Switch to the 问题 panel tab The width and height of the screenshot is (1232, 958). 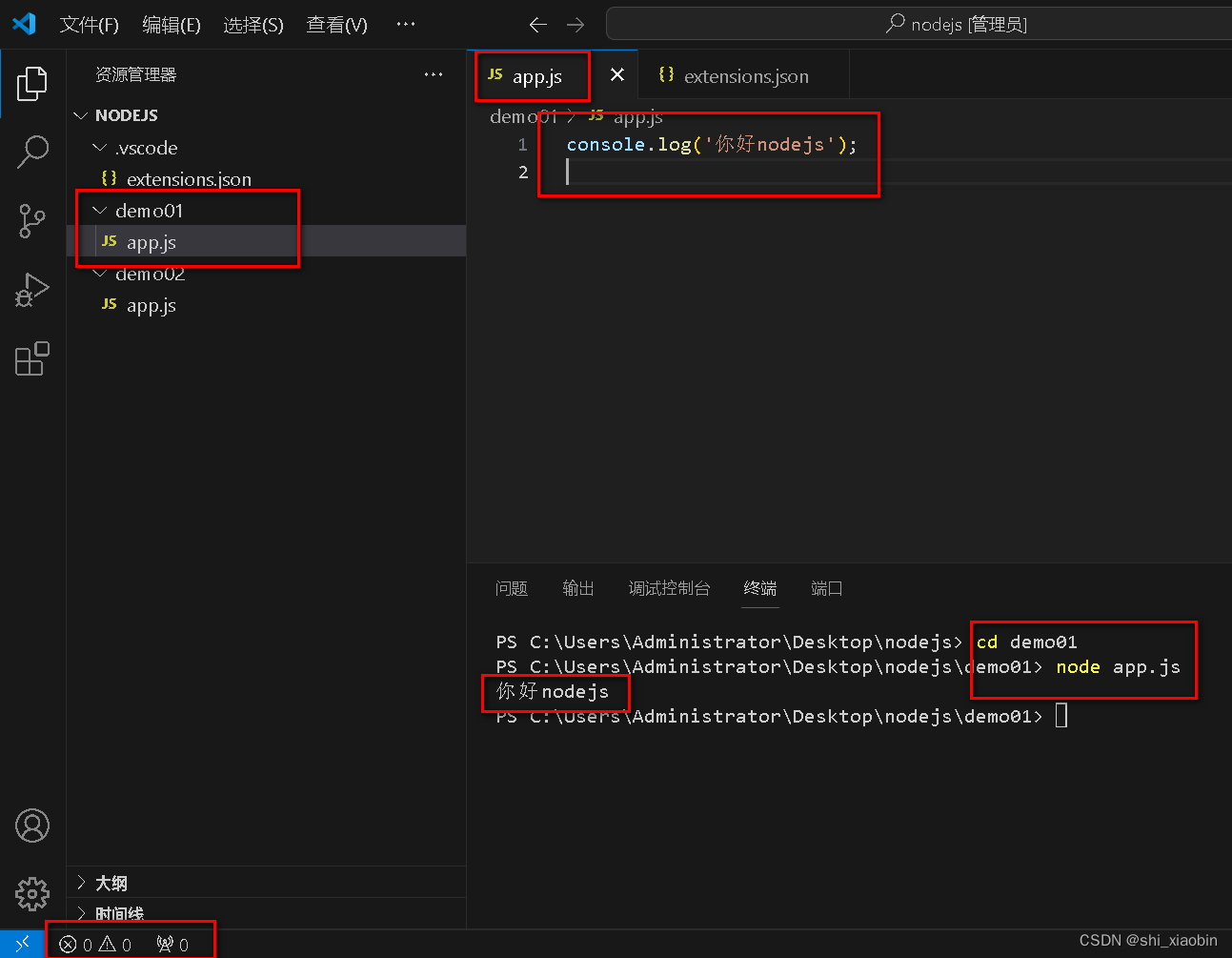tap(512, 588)
